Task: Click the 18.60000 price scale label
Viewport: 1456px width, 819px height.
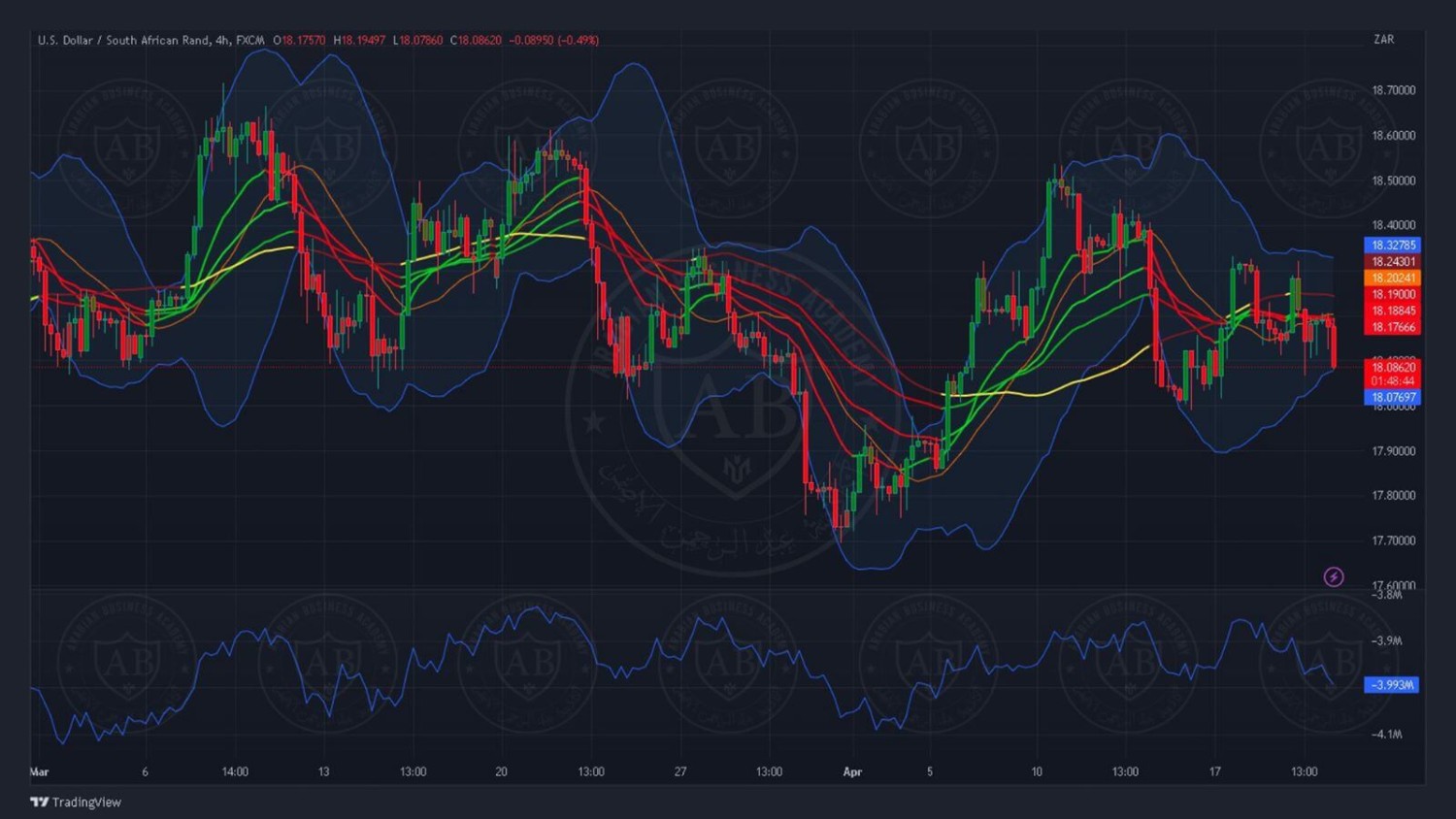Action: click(1393, 136)
